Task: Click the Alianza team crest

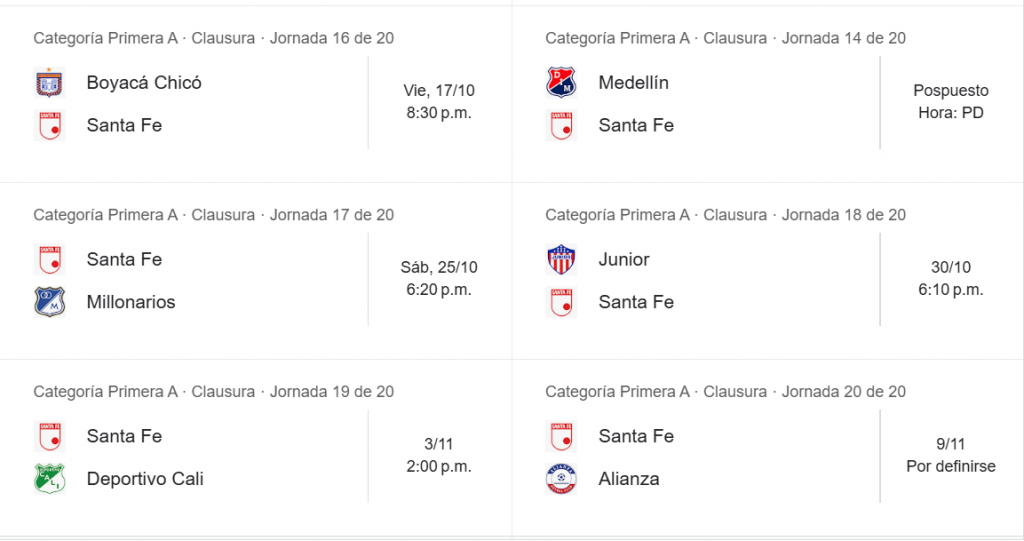Action: 561,479
